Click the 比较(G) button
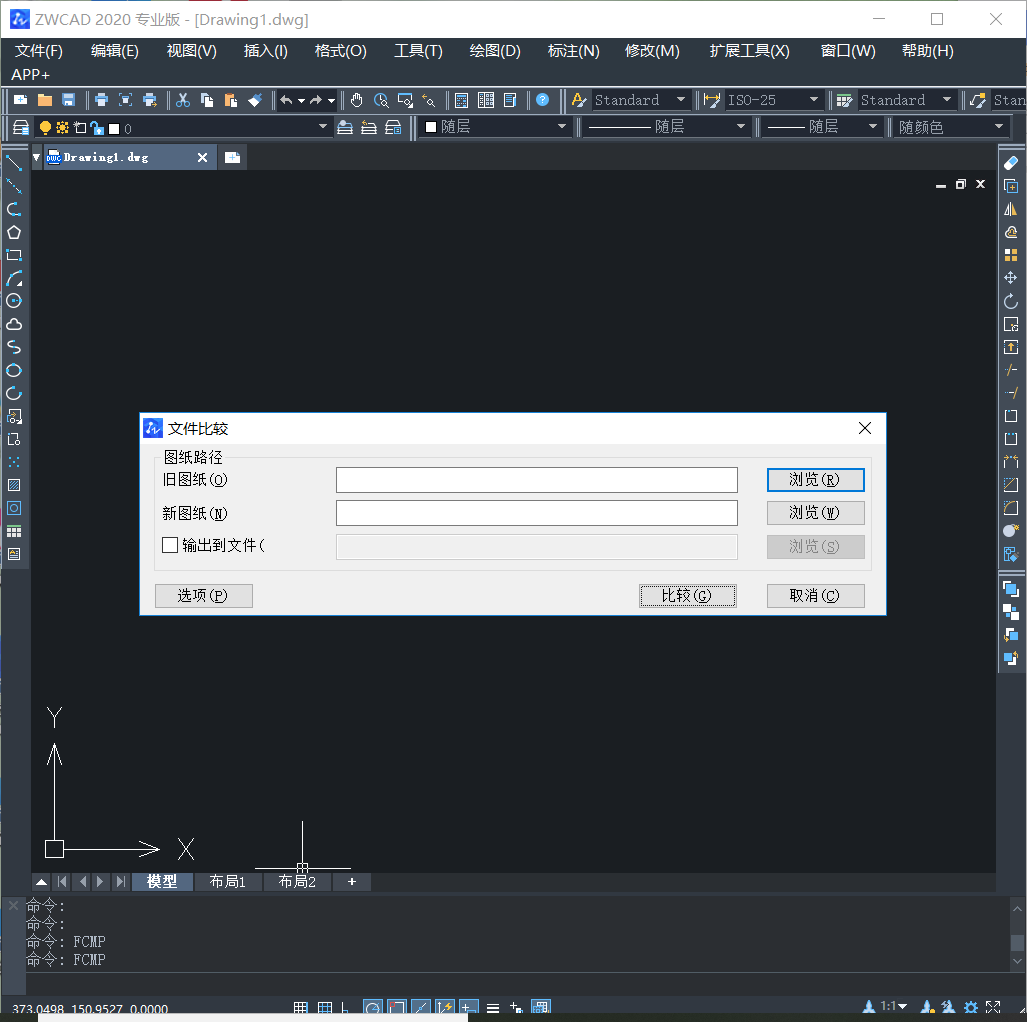The image size is (1027, 1022). [687, 595]
